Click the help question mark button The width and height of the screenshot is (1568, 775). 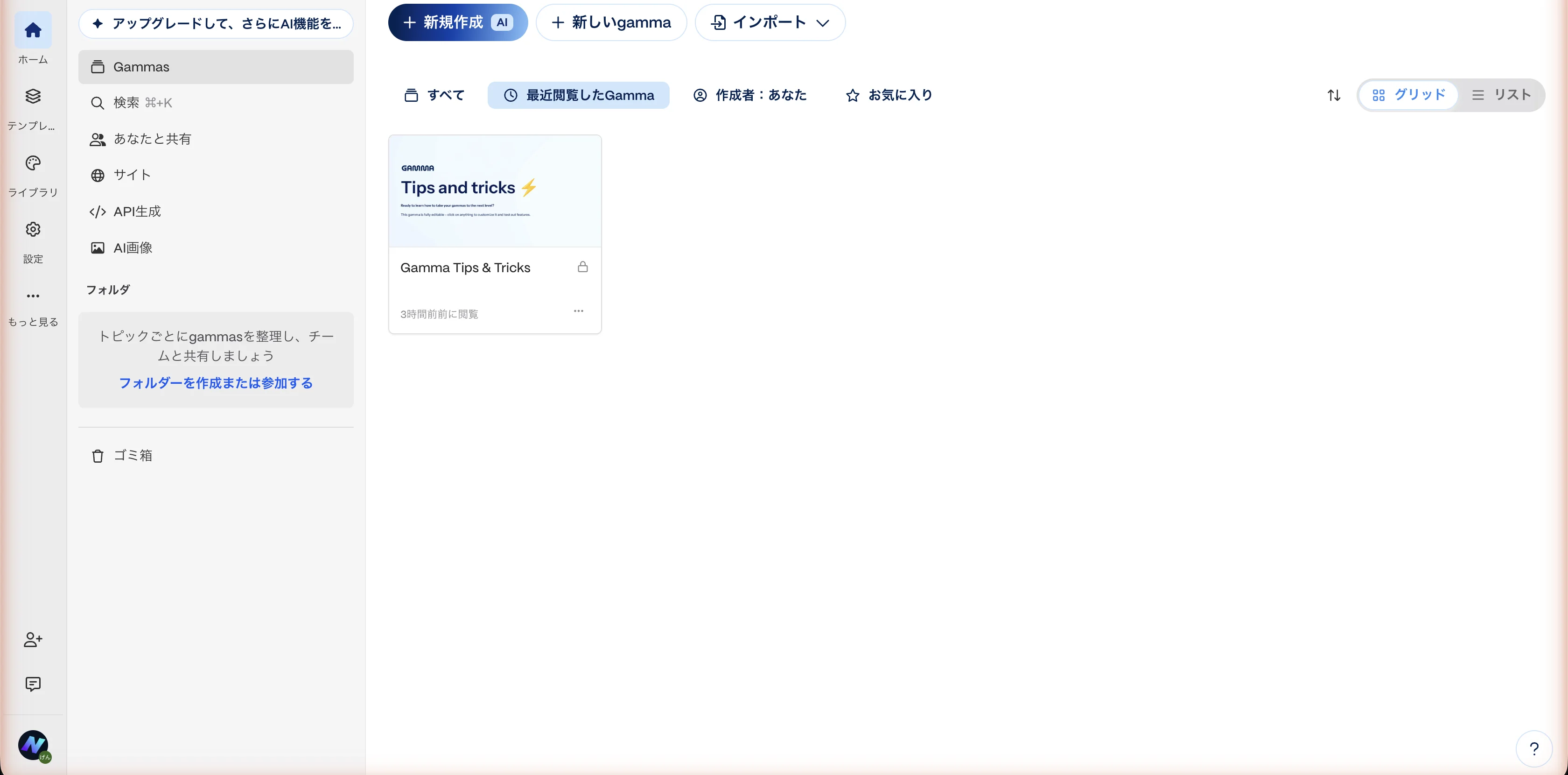click(x=1534, y=749)
